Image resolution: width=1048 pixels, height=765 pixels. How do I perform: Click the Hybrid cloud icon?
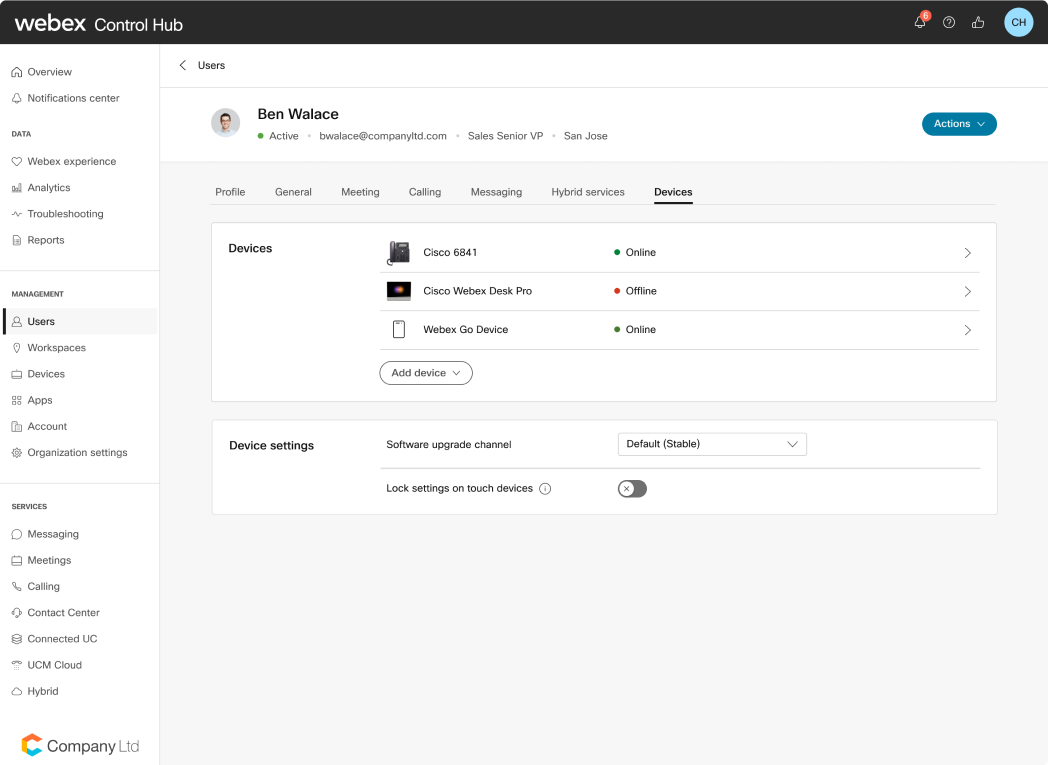click(x=17, y=691)
